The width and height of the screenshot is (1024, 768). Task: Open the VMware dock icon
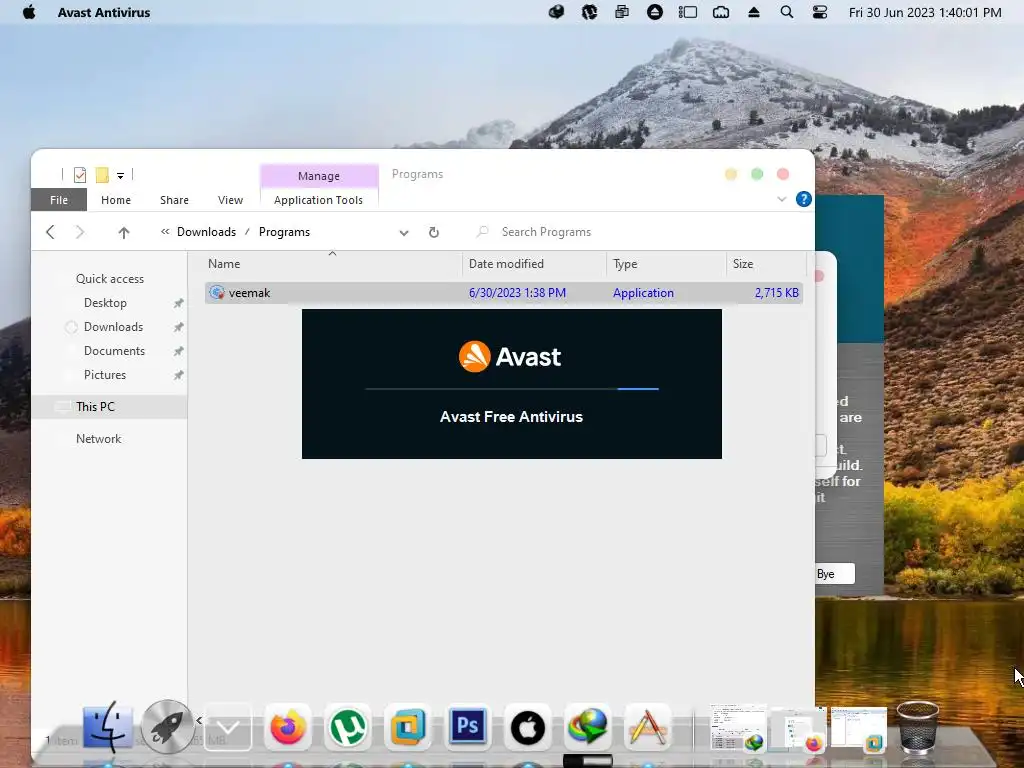point(408,727)
